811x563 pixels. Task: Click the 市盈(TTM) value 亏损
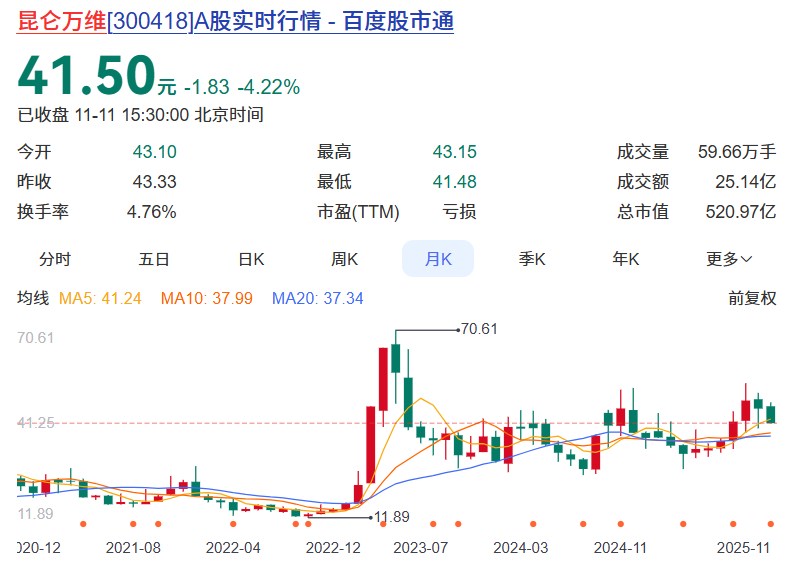pos(459,212)
